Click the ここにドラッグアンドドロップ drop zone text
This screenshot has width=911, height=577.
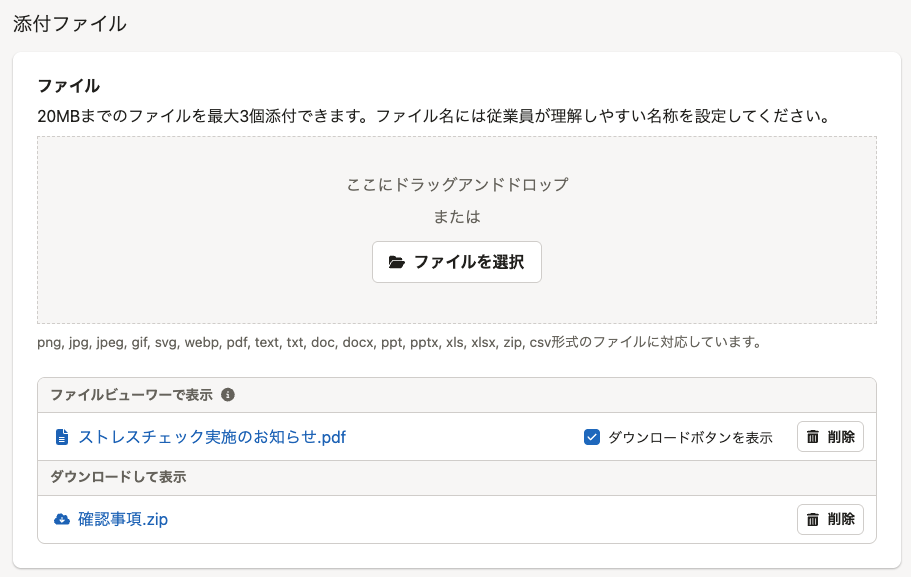coord(457,185)
